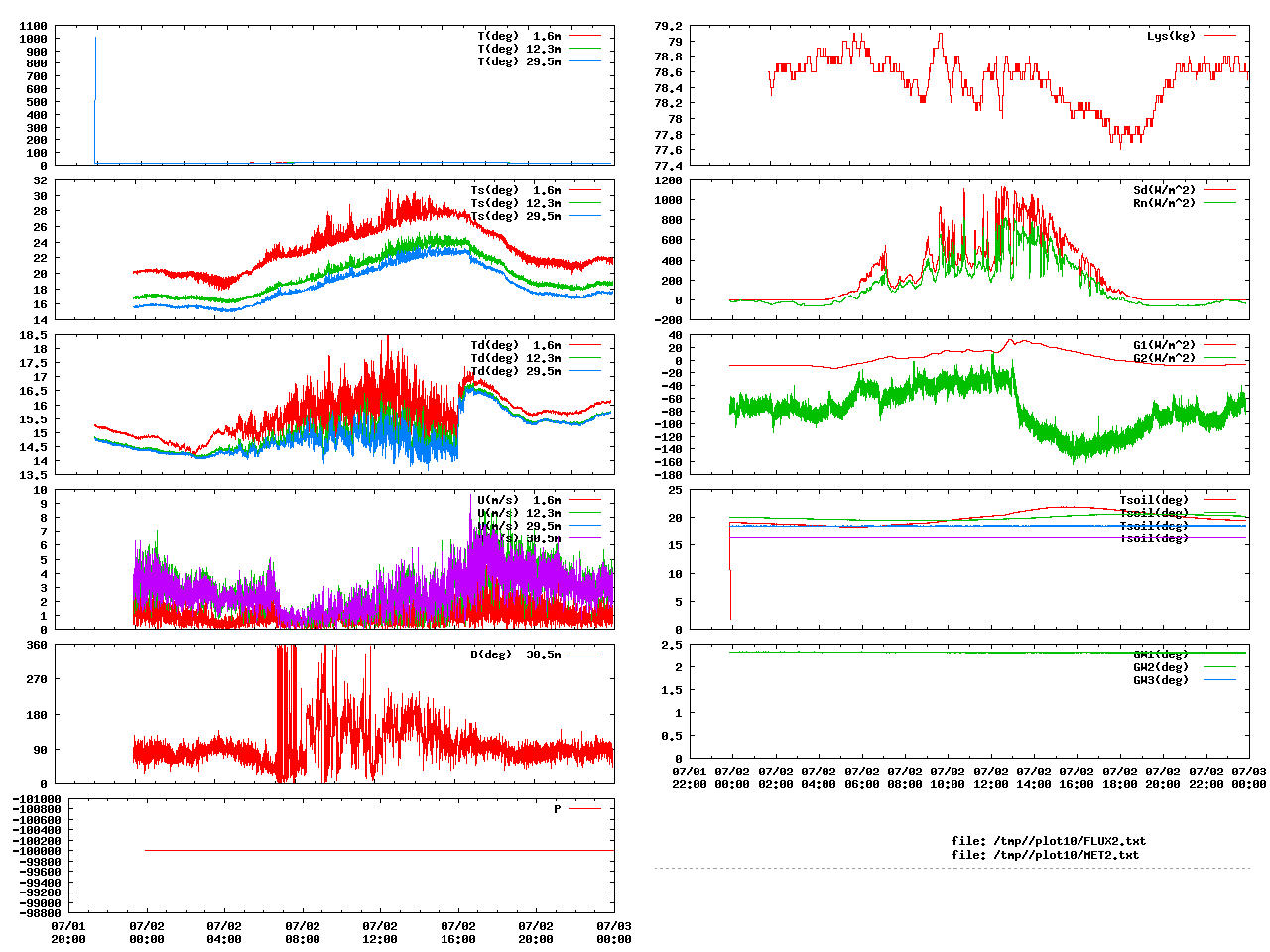Select the "18.5" tick on the Td plot
This screenshot has width=1270, height=952.
click(x=33, y=335)
